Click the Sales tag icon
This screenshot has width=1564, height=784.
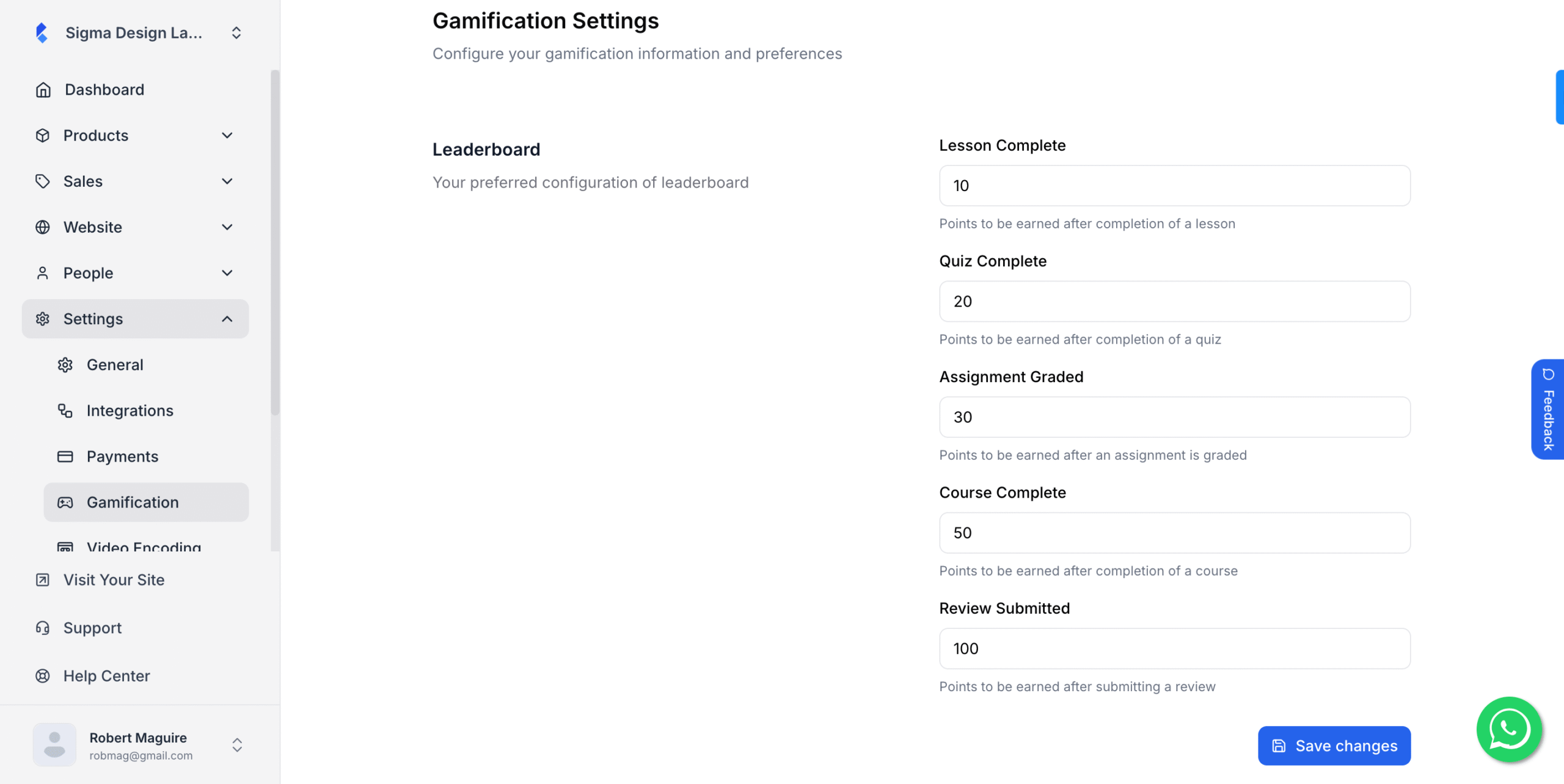(43, 181)
